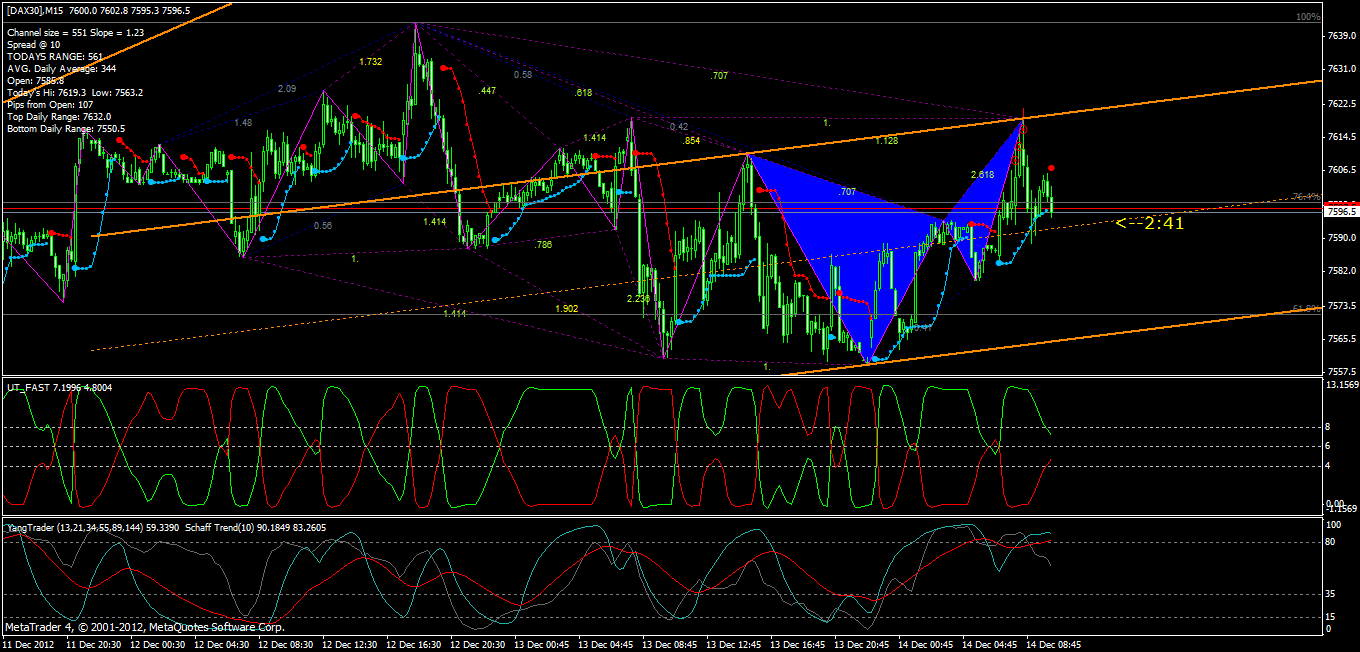The image size is (1360, 652).
Task: Click the current price tag 7596.5
Action: pyautogui.click(x=1340, y=212)
